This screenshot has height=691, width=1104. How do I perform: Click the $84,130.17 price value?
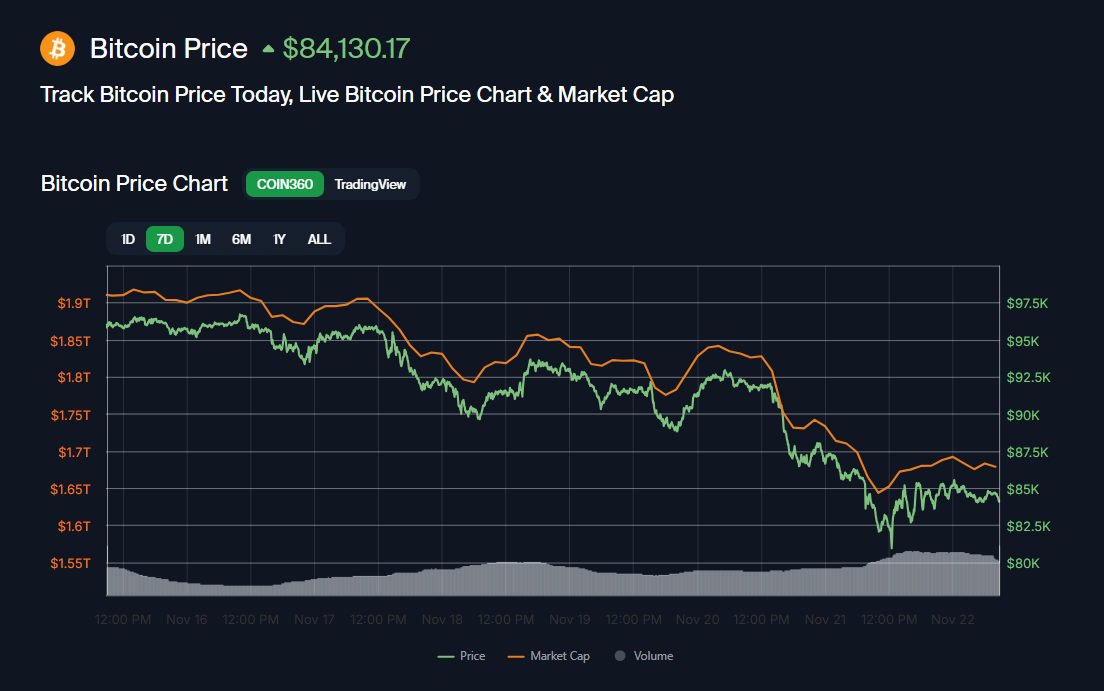(x=345, y=47)
